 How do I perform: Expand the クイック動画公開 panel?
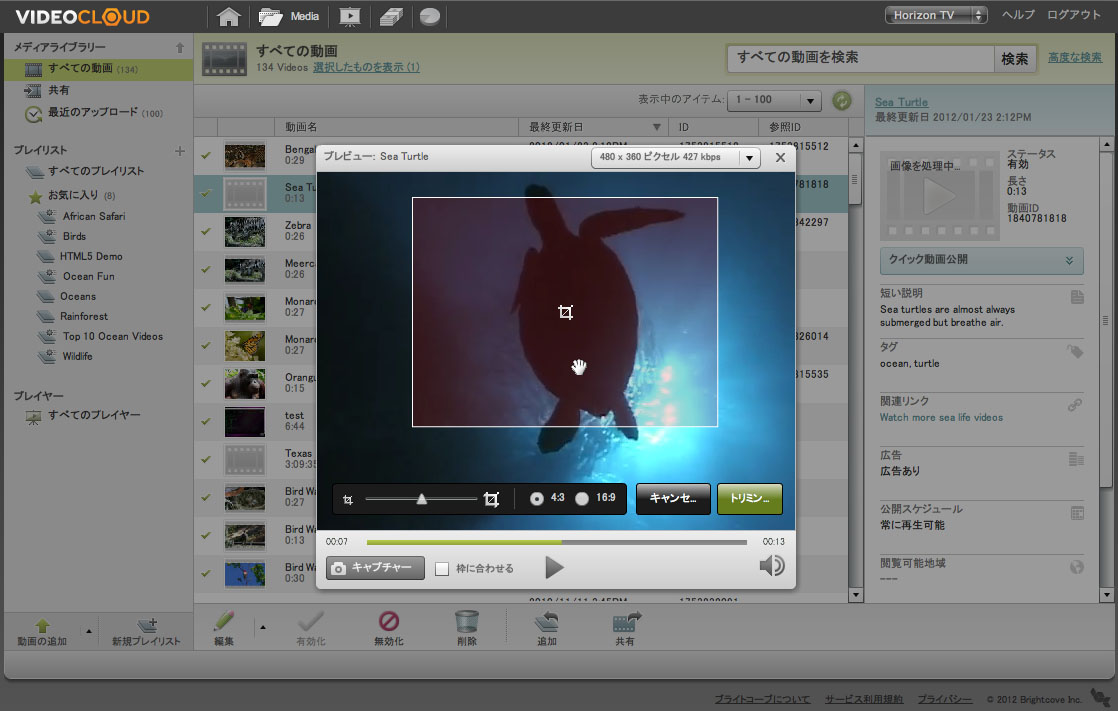981,260
